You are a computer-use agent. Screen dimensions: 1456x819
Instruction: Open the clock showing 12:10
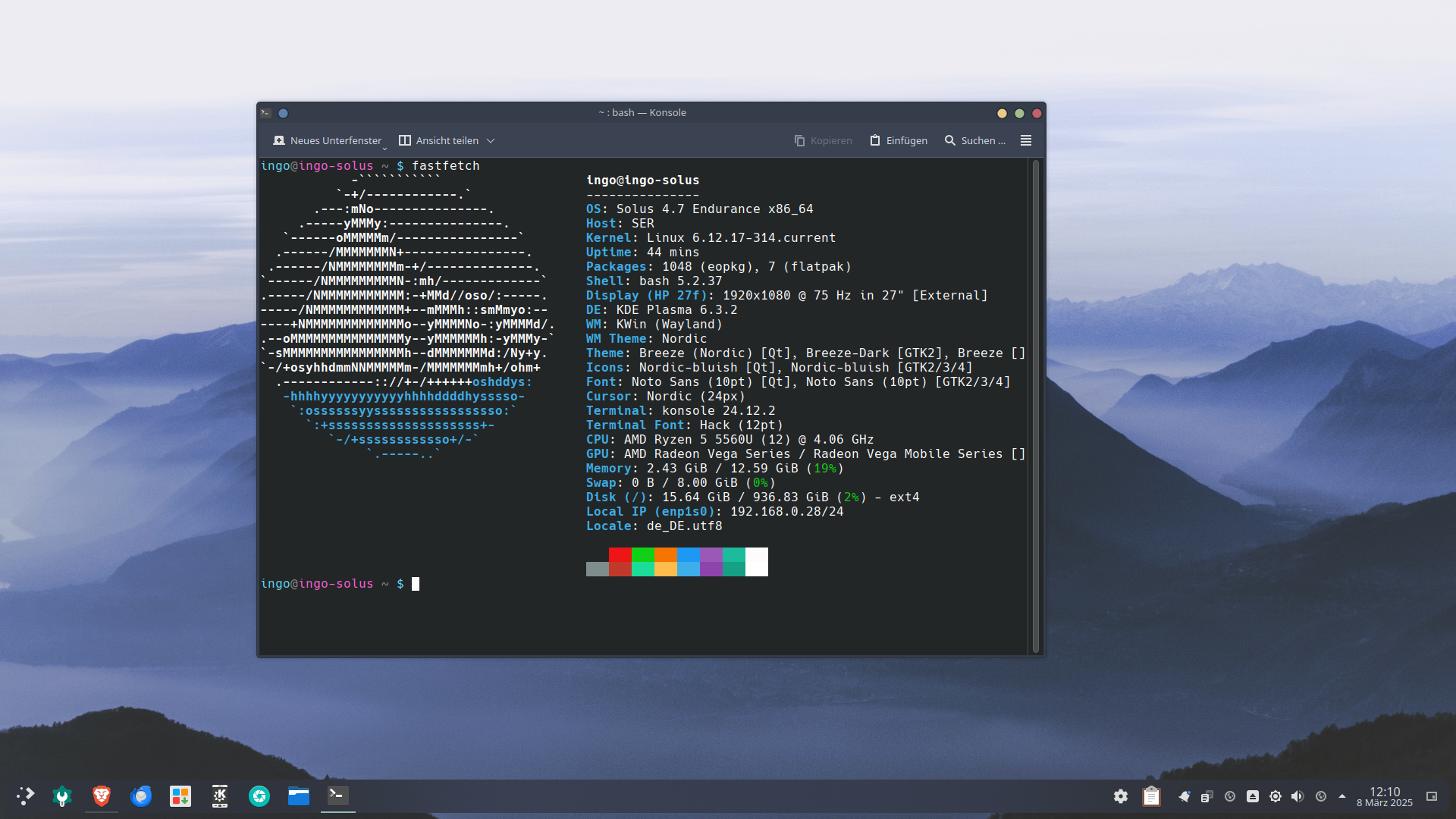coord(1384,796)
